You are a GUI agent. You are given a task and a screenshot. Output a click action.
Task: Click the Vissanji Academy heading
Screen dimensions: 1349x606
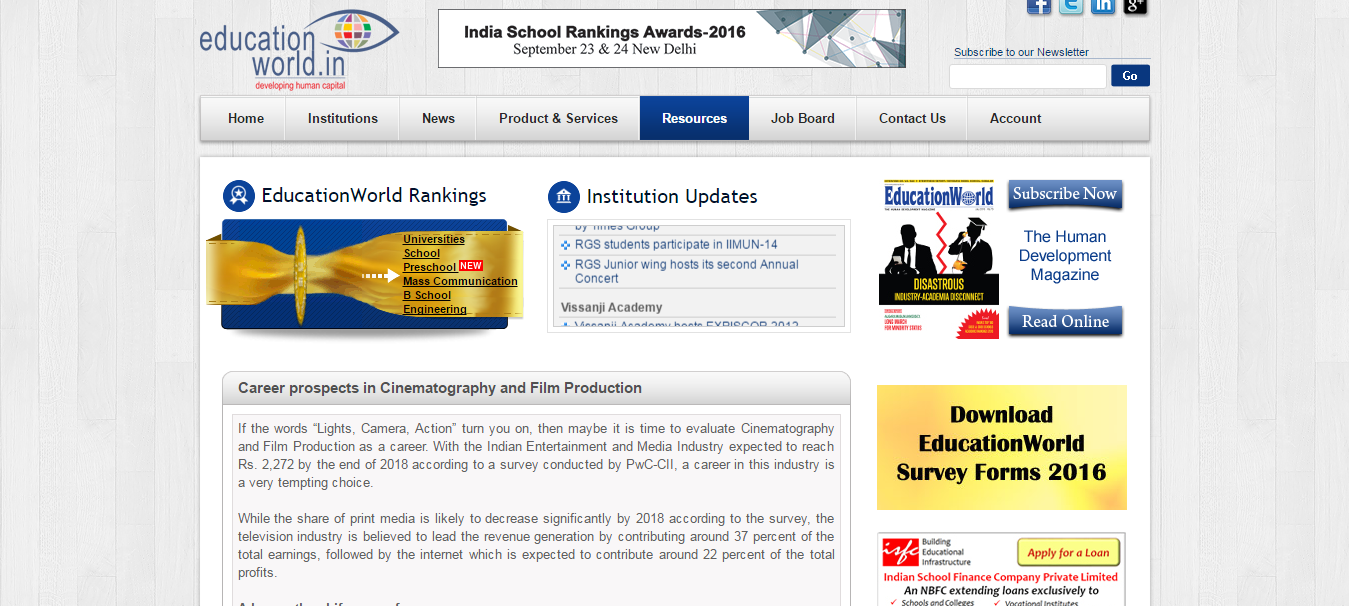tap(612, 307)
